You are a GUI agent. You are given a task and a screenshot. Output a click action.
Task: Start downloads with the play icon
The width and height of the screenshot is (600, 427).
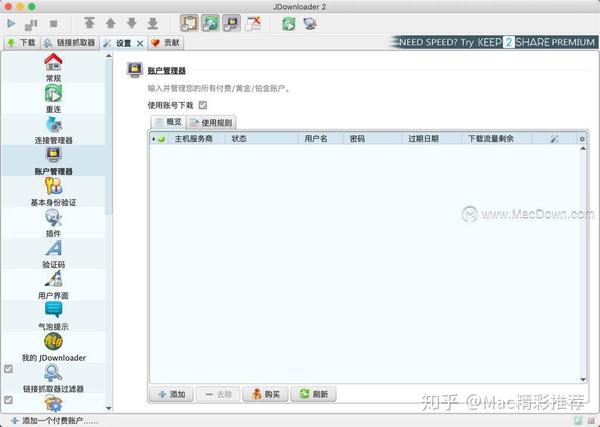point(11,24)
